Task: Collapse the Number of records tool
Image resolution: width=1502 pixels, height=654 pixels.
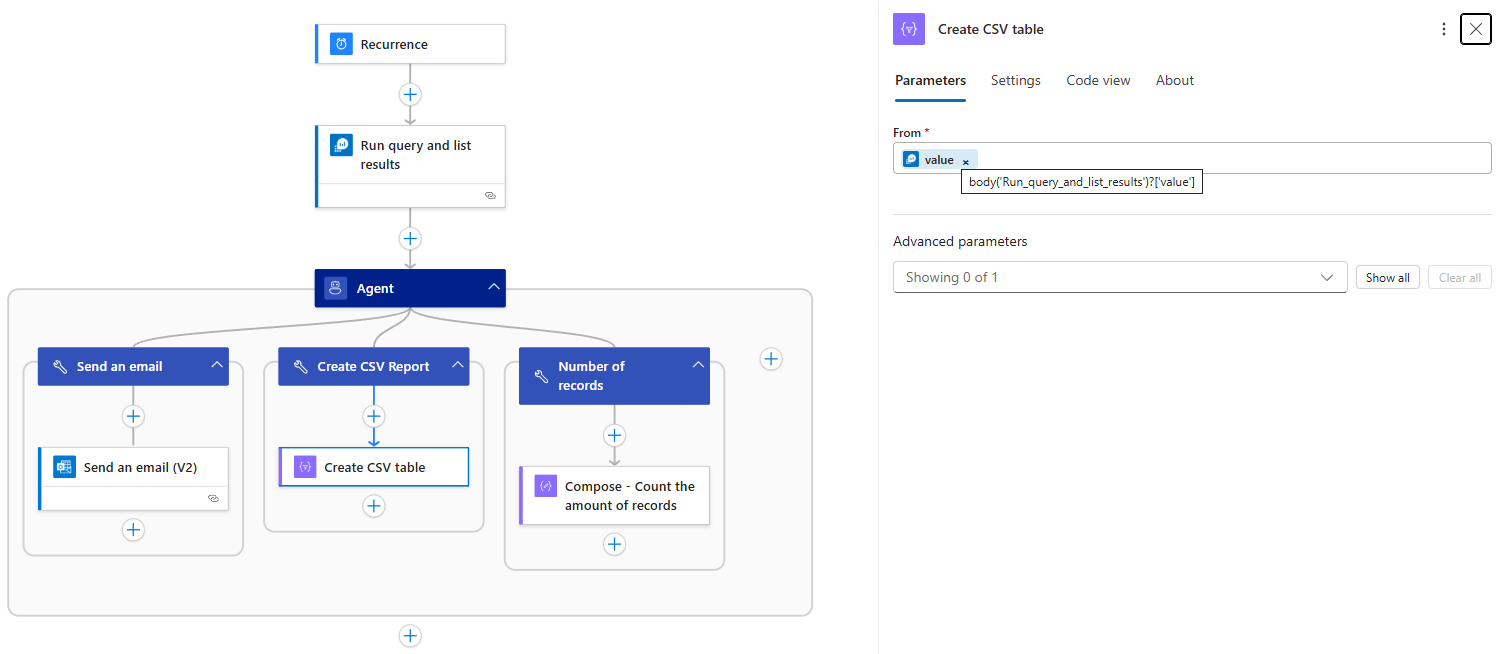Action: tap(698, 366)
